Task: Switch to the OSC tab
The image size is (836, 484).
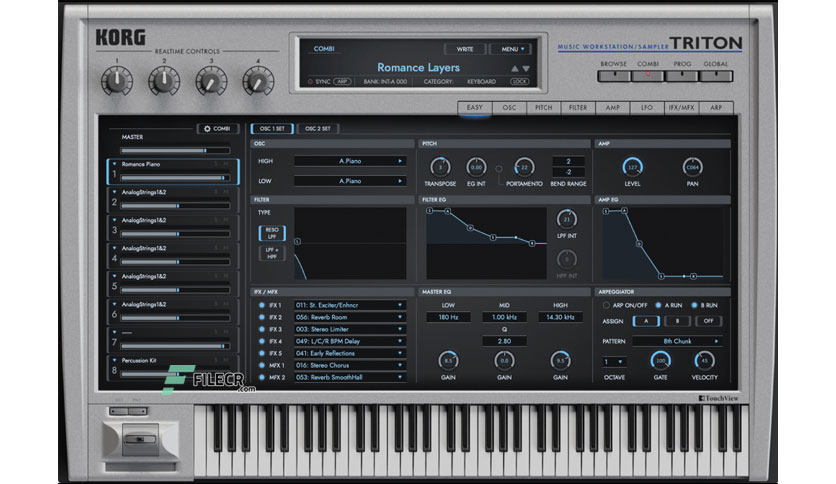Action: pos(509,108)
